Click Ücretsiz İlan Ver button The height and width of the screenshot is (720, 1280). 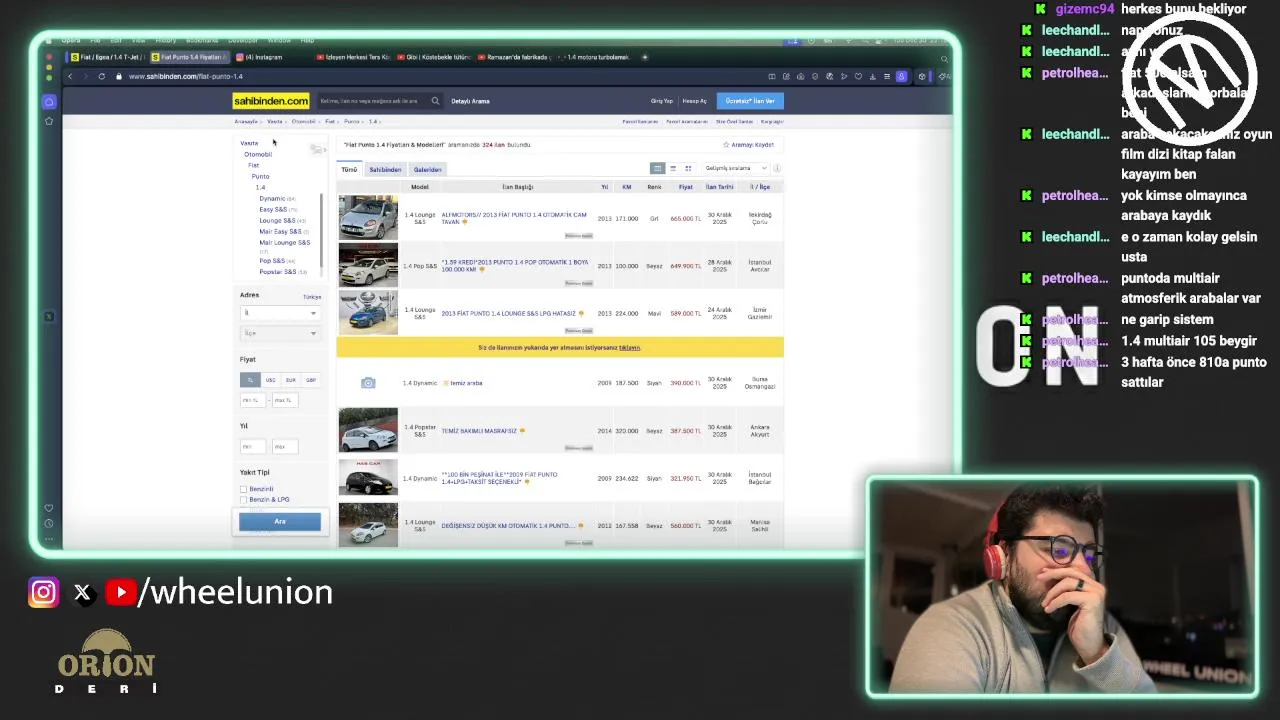(x=750, y=101)
